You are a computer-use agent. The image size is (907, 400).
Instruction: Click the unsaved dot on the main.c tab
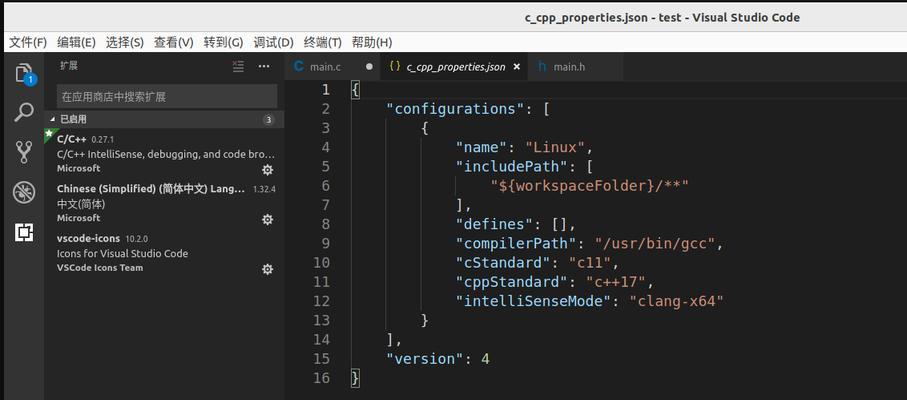coord(369,66)
